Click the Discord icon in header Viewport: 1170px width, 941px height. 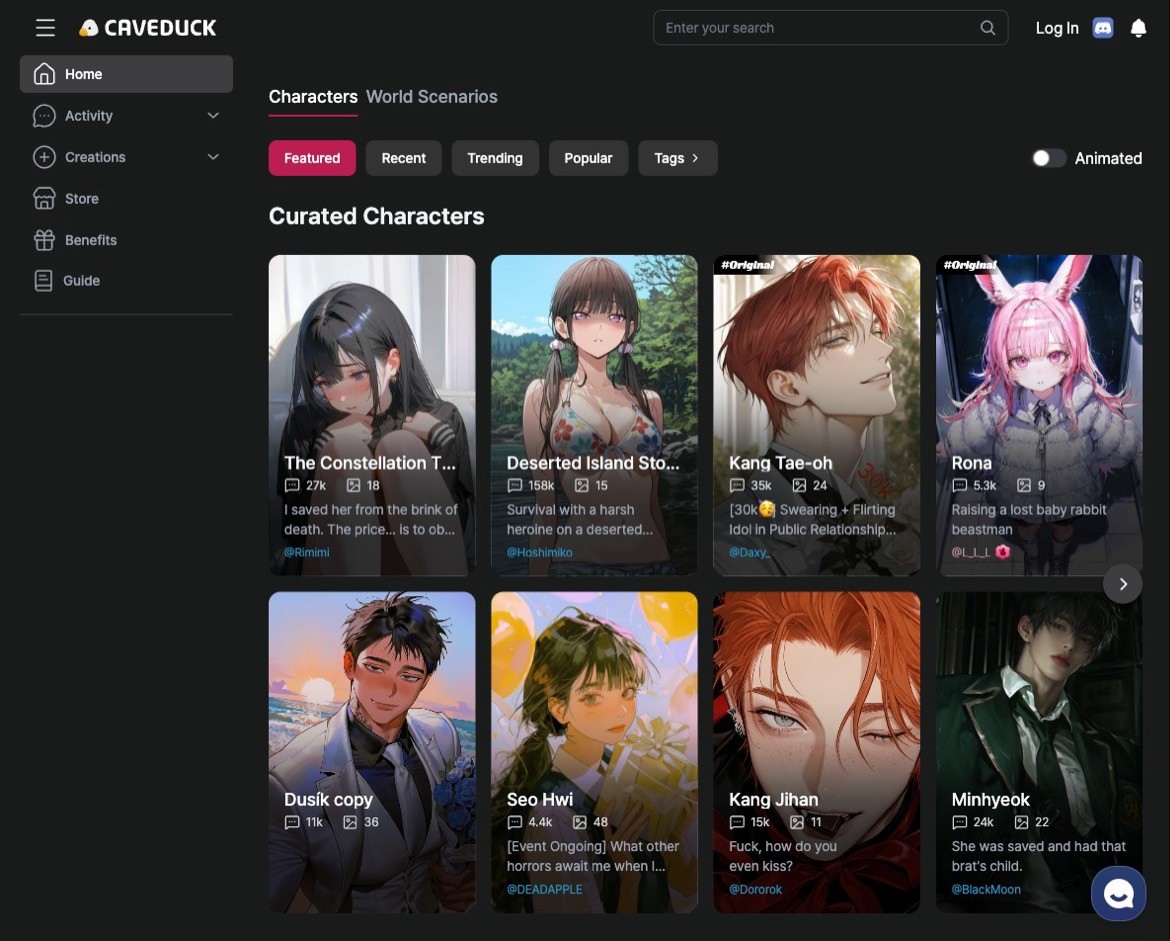click(1103, 28)
